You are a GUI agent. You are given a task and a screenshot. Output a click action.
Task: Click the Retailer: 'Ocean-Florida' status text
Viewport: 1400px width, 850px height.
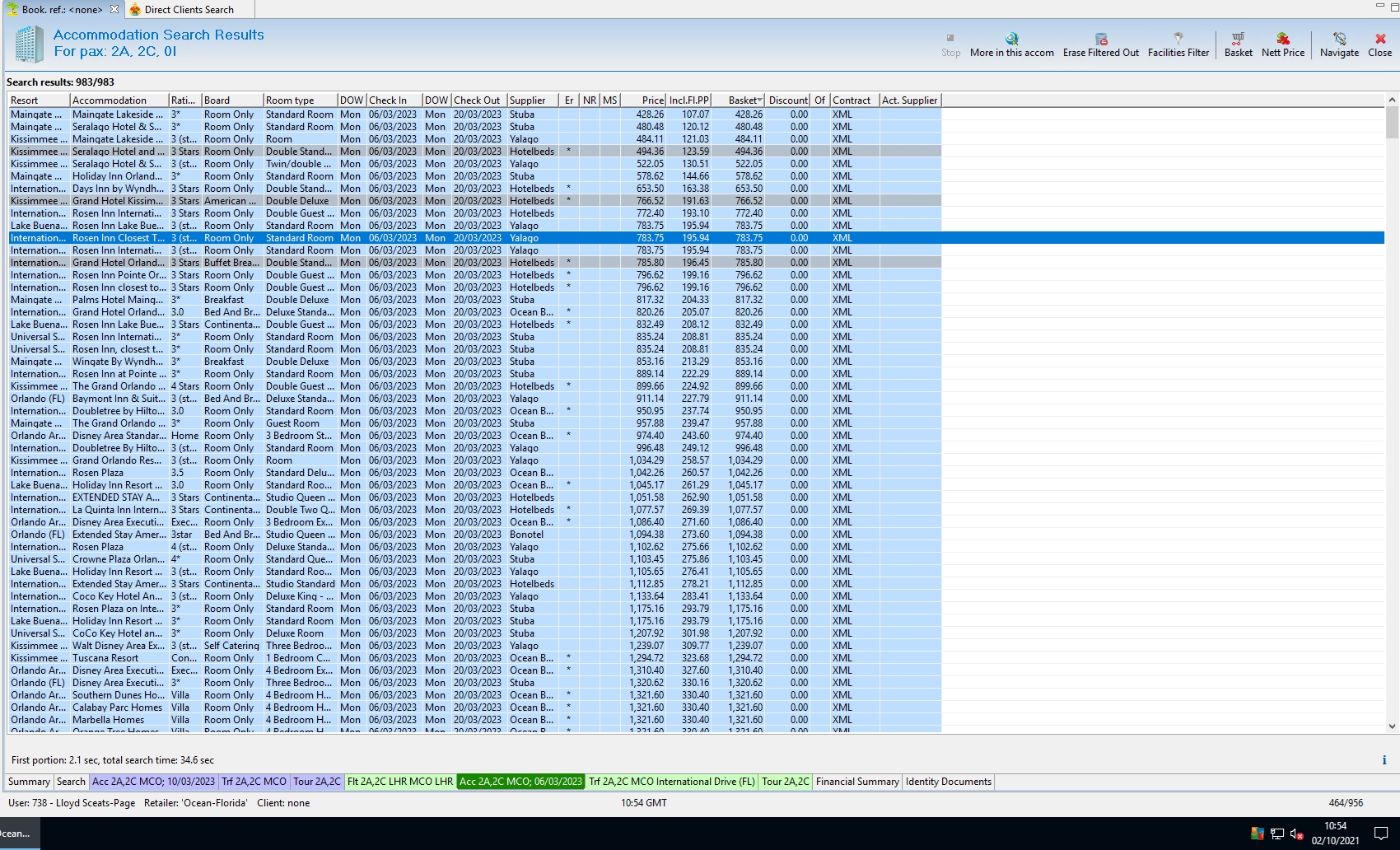[195, 803]
